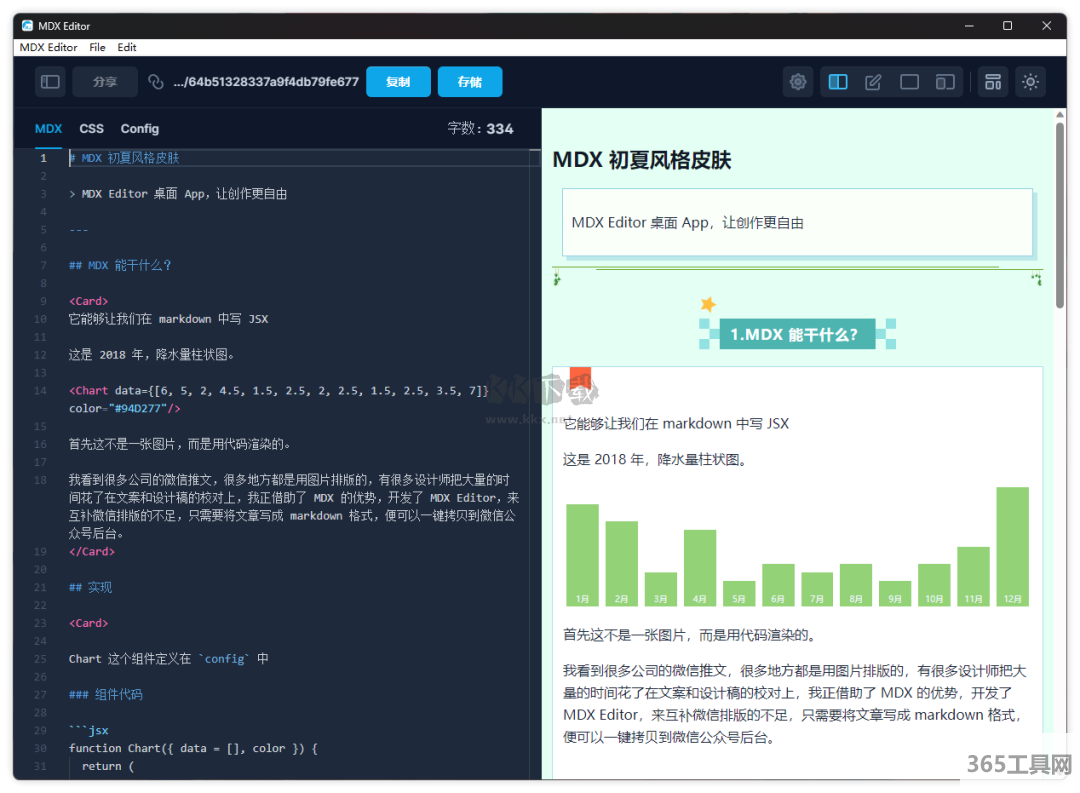The image size is (1080, 793).
Task: Click the '### 组件代码' line in editor
Action: pyautogui.click(x=105, y=694)
